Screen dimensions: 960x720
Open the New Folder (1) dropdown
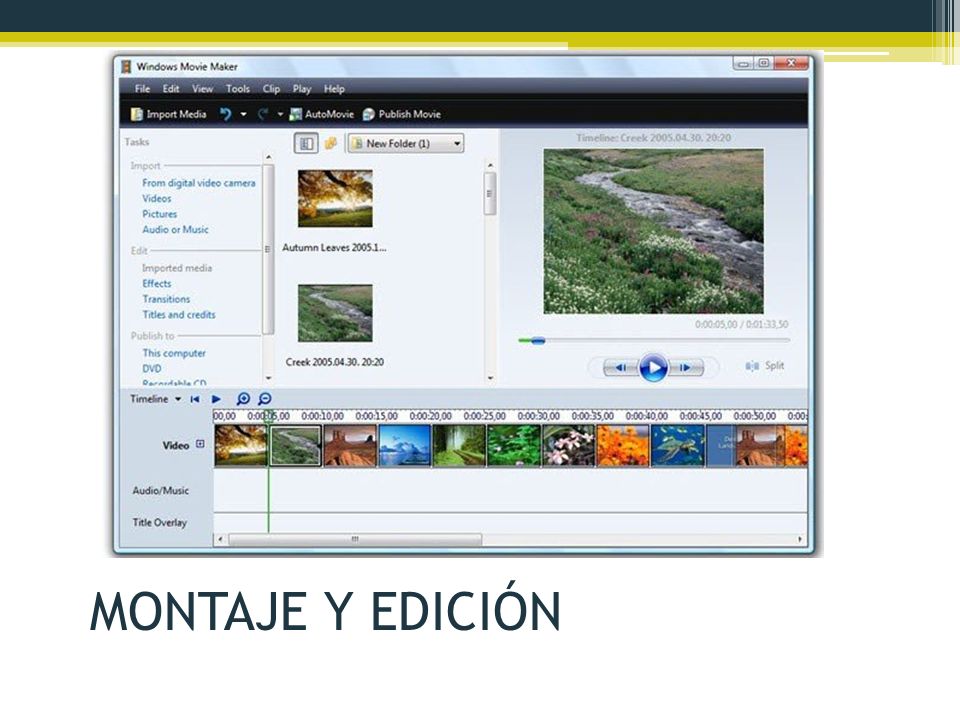pyautogui.click(x=406, y=143)
